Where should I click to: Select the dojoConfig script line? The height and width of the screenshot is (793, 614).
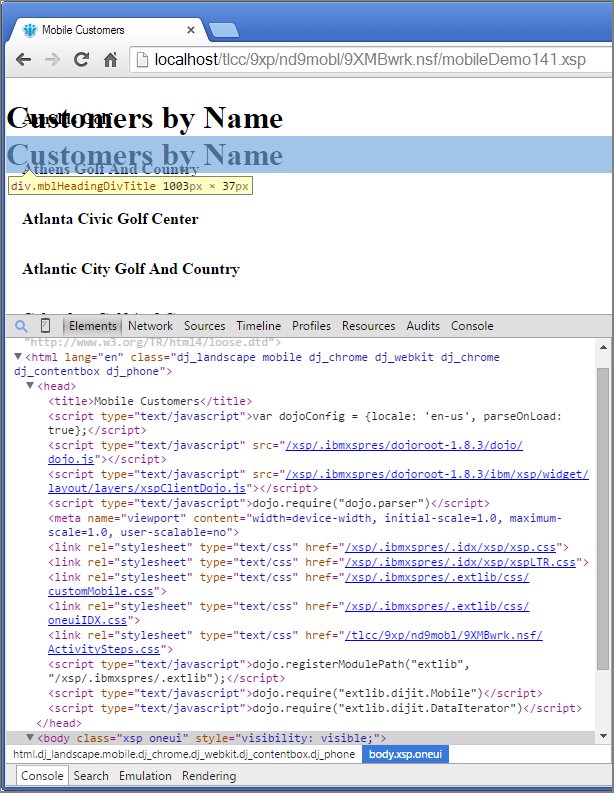pos(305,423)
